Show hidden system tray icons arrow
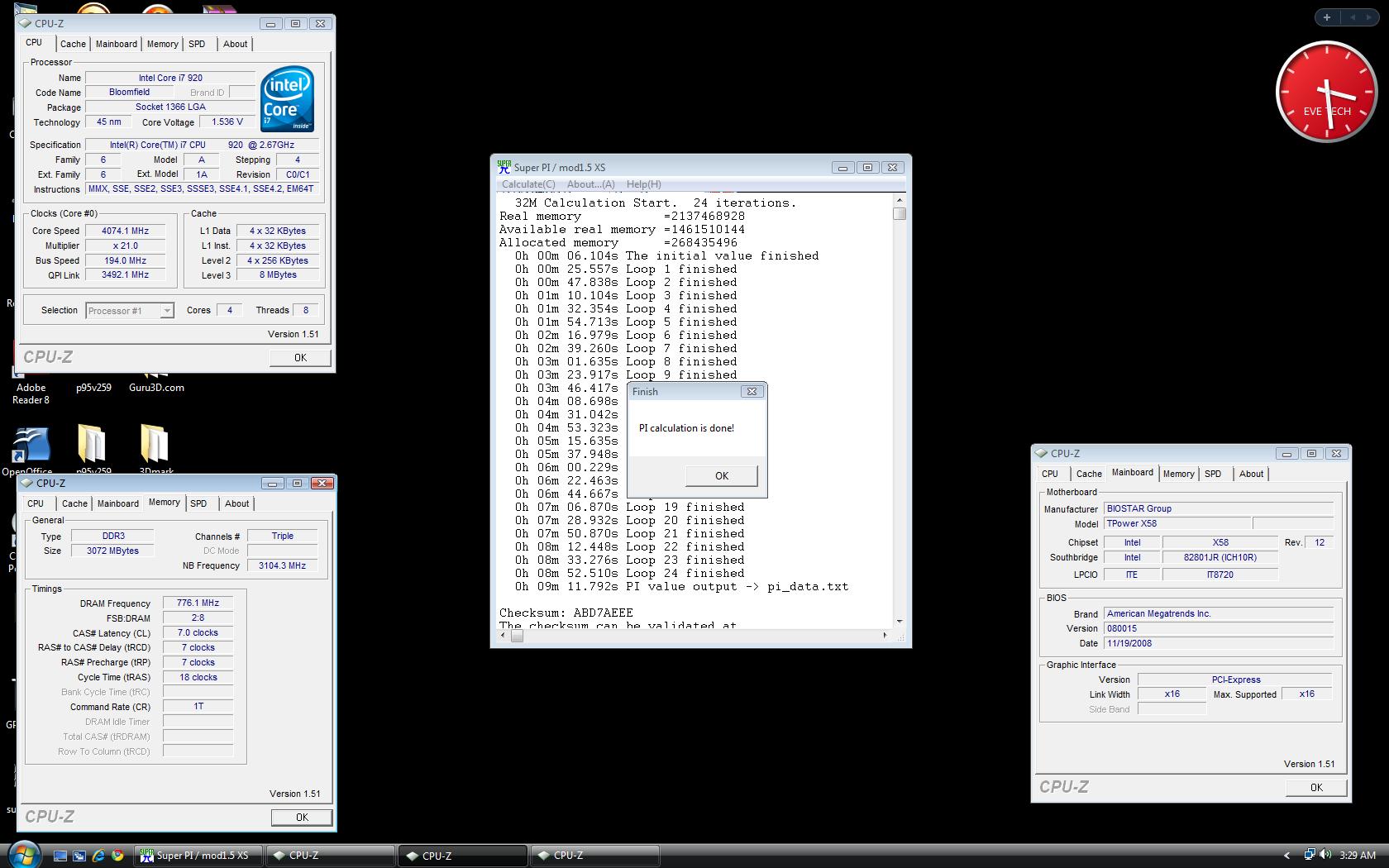This screenshot has height=868, width=1389. [1286, 856]
